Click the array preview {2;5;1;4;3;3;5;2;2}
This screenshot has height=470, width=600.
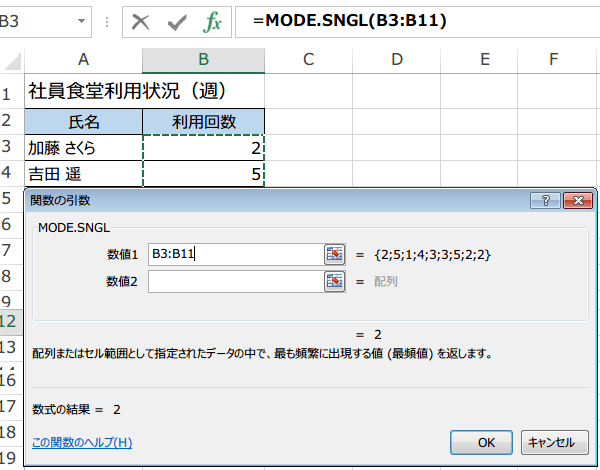click(x=432, y=255)
